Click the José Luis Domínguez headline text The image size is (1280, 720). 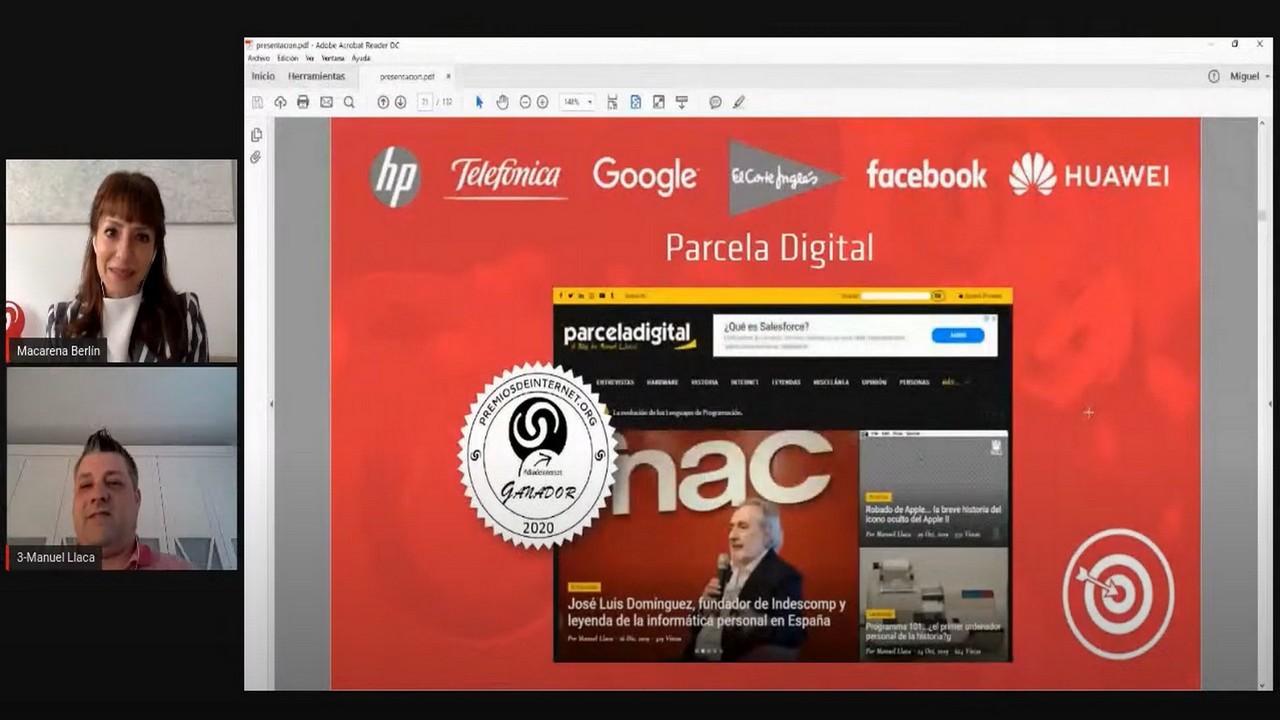pyautogui.click(x=706, y=612)
